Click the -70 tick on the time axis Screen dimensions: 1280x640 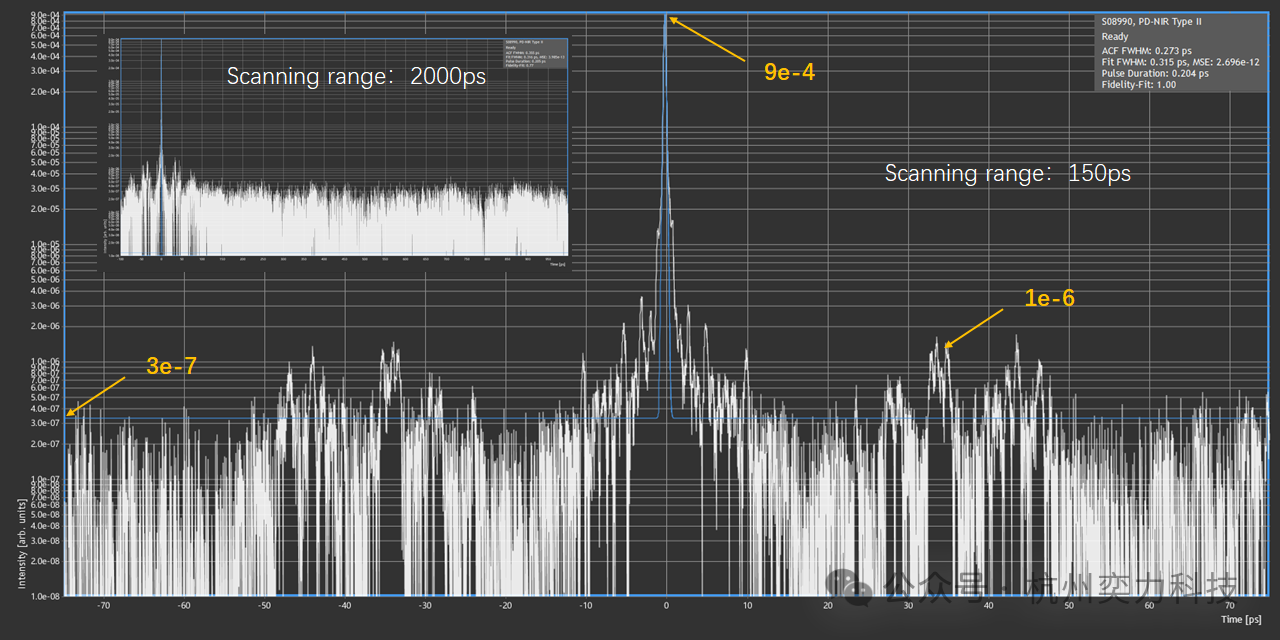[103, 605]
